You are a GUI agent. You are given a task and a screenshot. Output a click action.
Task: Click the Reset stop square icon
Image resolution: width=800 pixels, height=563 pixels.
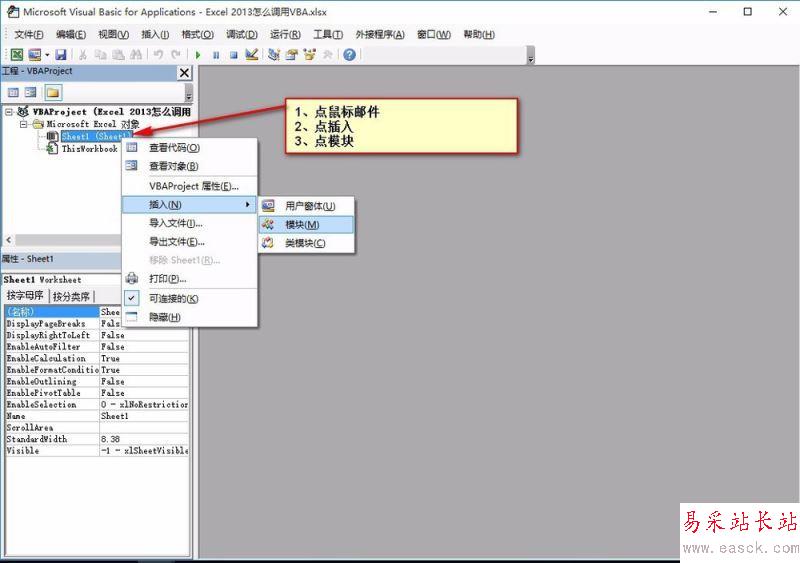[233, 55]
